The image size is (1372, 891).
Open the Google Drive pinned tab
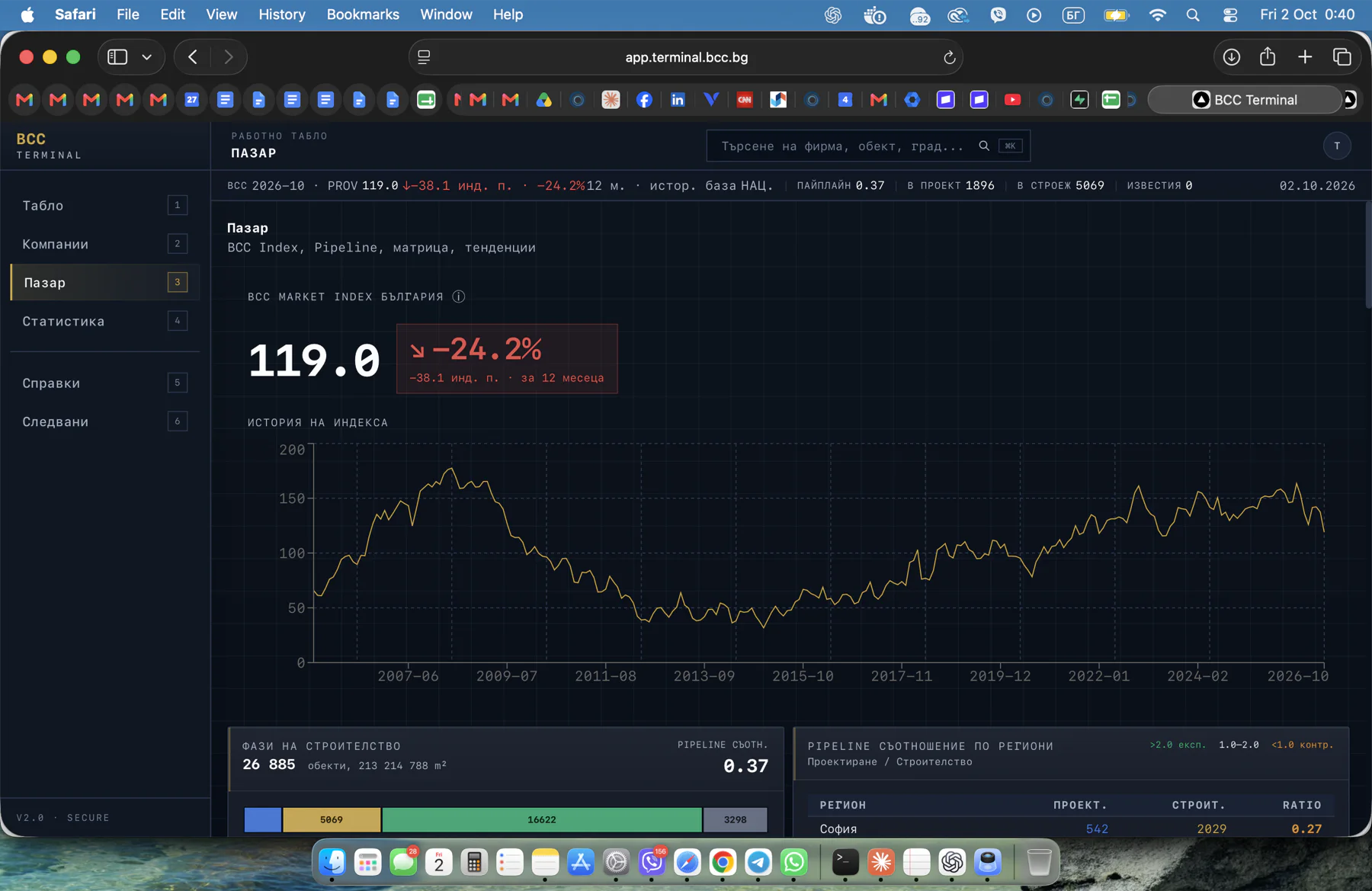543,100
